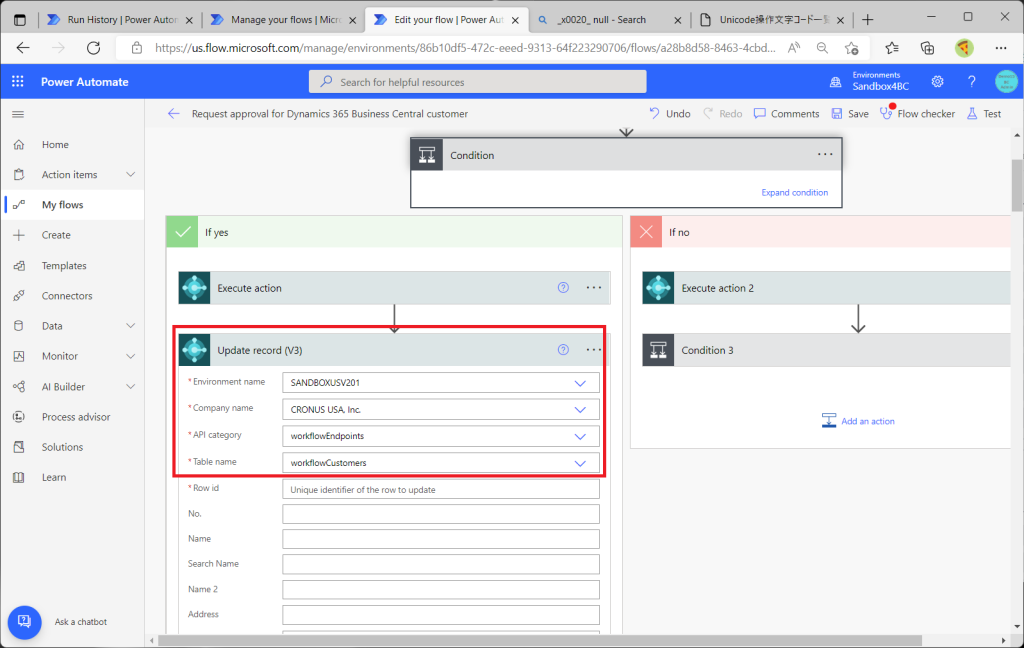The width and height of the screenshot is (1024, 648).
Task: Click the horizontal scrollbar of the canvas
Action: coord(540,640)
